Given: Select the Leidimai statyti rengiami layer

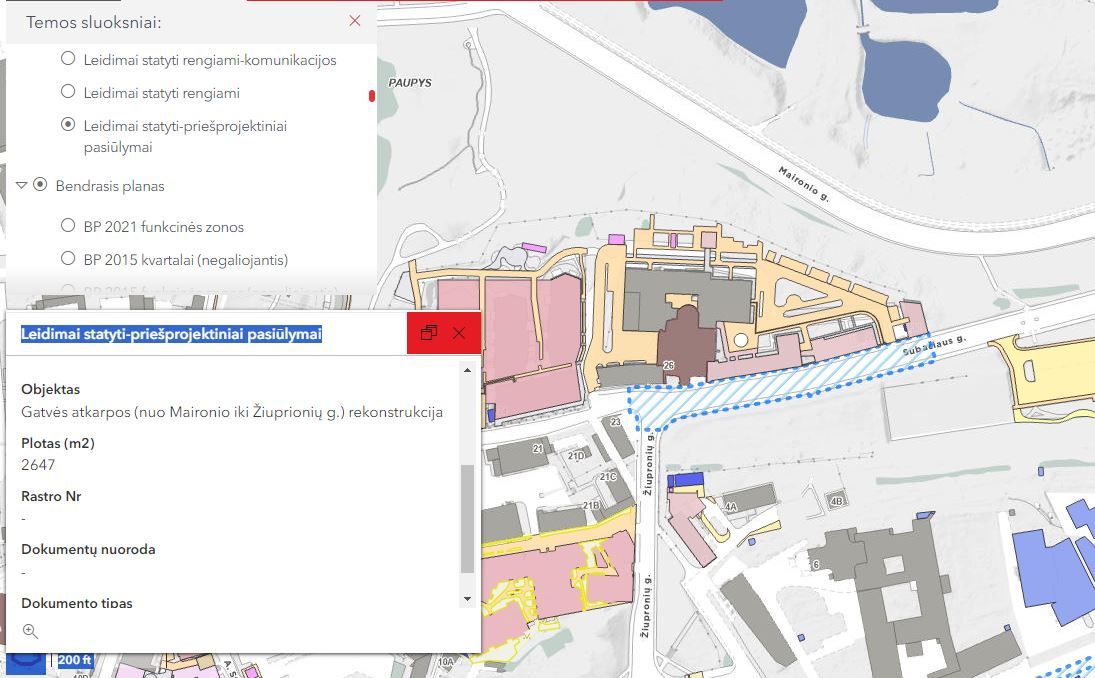Looking at the screenshot, I should 68,92.
